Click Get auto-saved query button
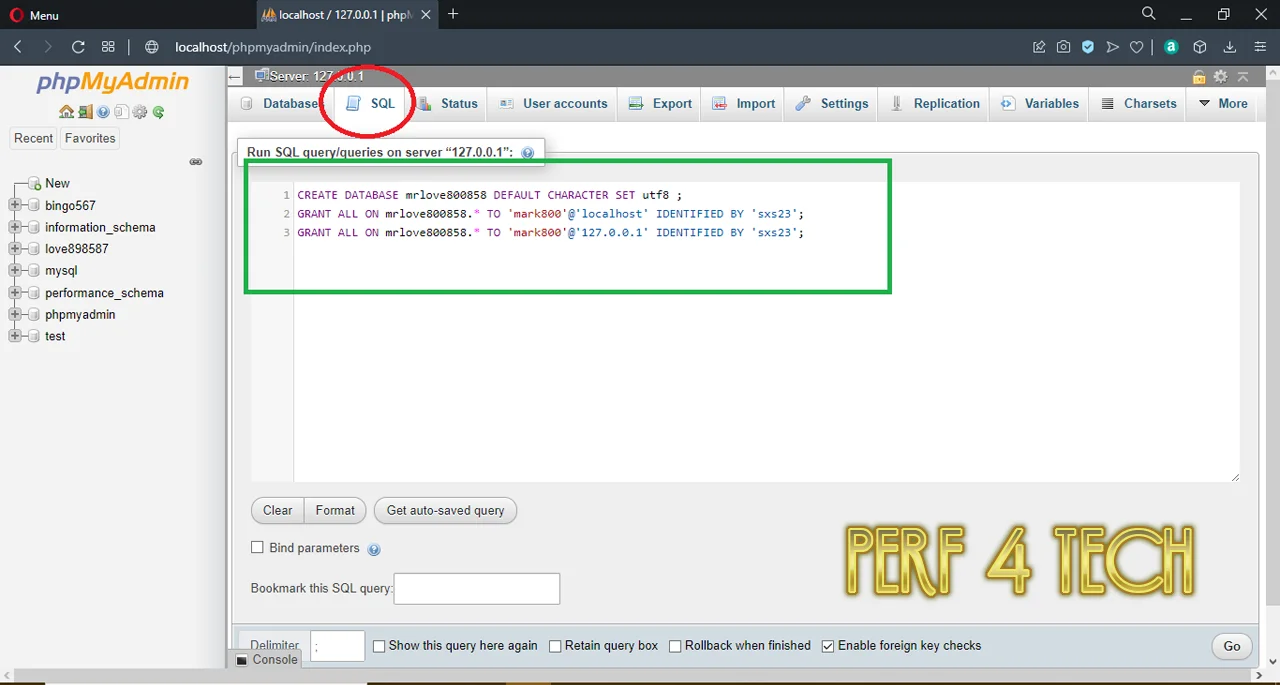The image size is (1280, 685). (445, 510)
